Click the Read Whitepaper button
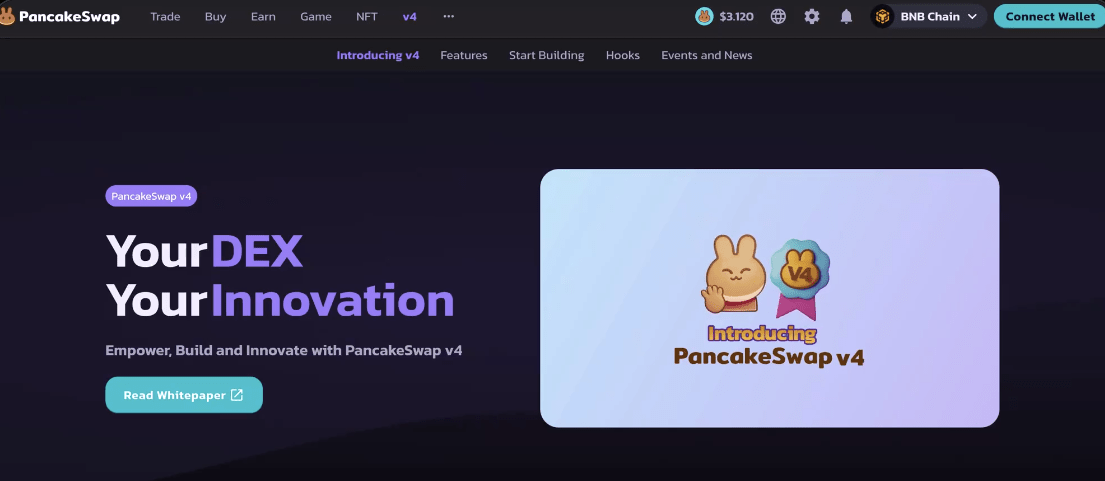 click(x=184, y=395)
